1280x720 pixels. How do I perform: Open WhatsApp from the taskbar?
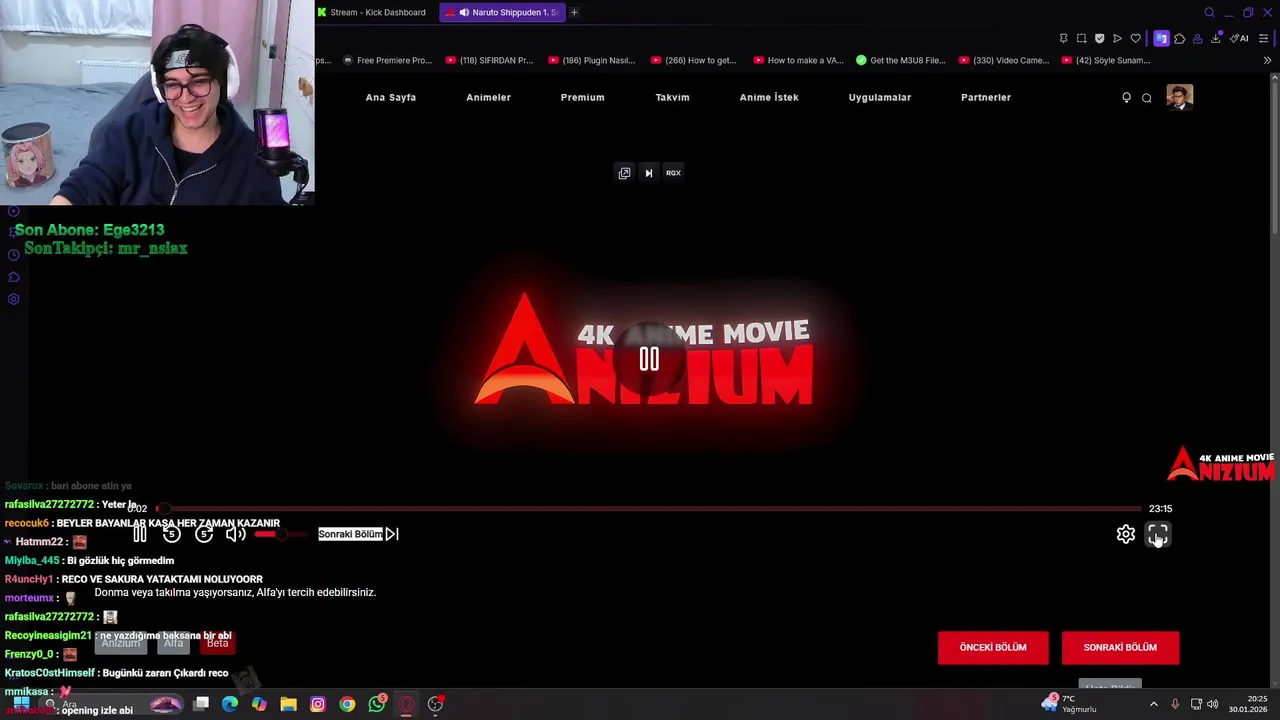pos(377,704)
